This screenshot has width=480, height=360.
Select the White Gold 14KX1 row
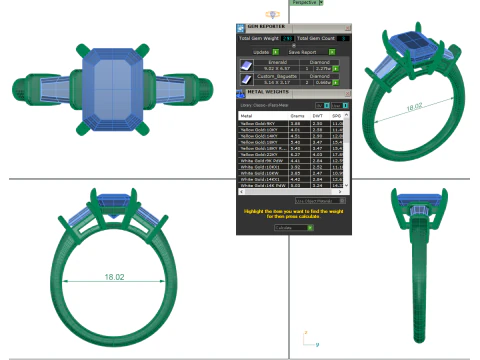pyautogui.click(x=291, y=179)
